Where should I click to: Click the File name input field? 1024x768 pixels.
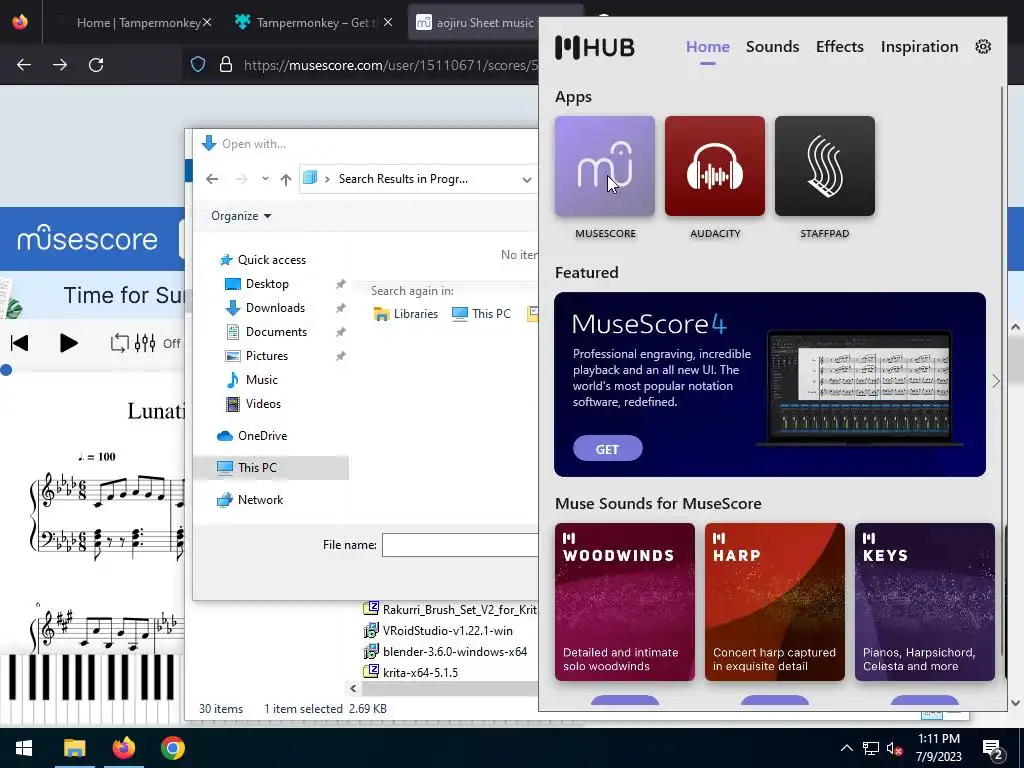point(460,545)
